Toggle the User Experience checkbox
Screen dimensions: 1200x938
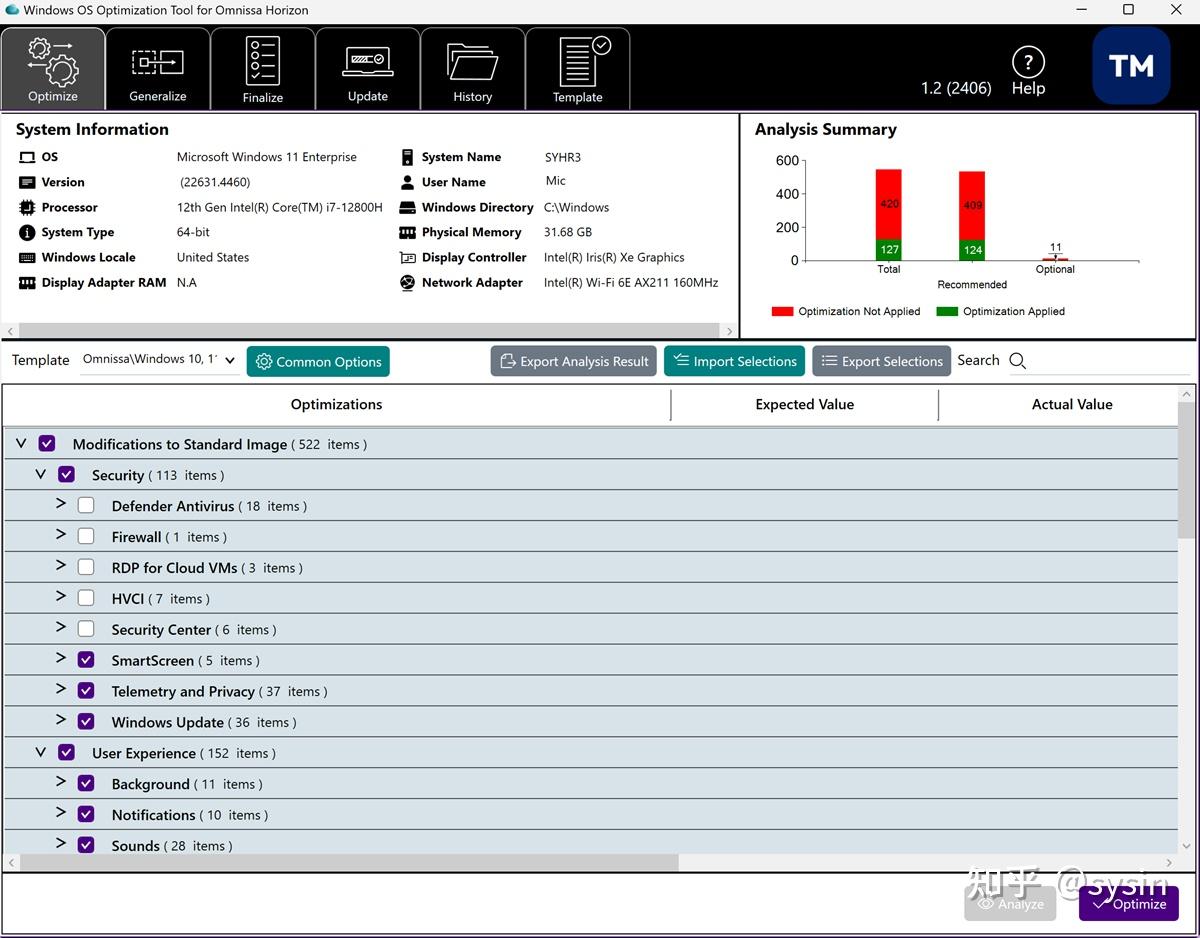coord(66,752)
